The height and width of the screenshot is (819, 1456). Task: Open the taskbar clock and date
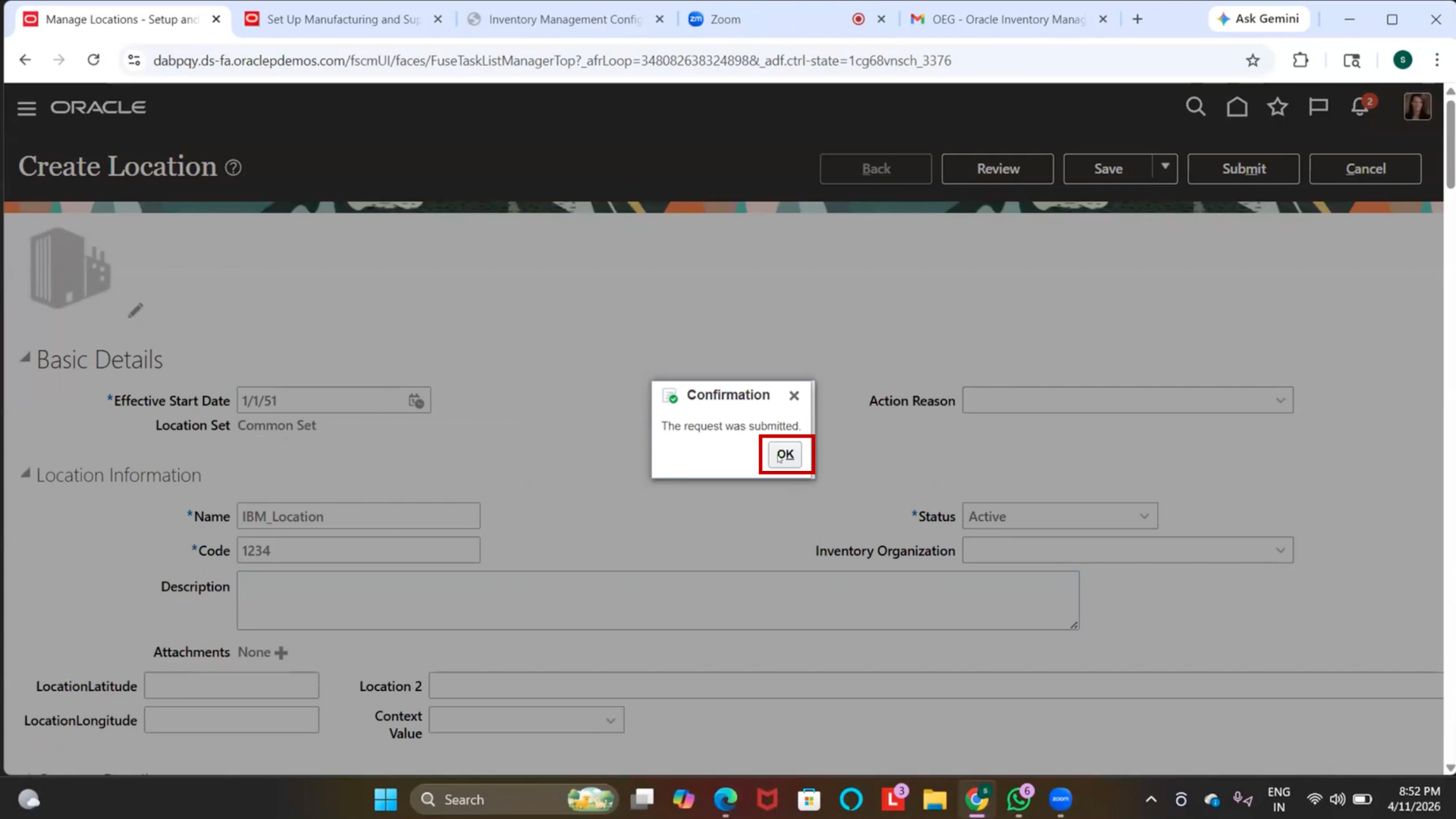click(1414, 799)
